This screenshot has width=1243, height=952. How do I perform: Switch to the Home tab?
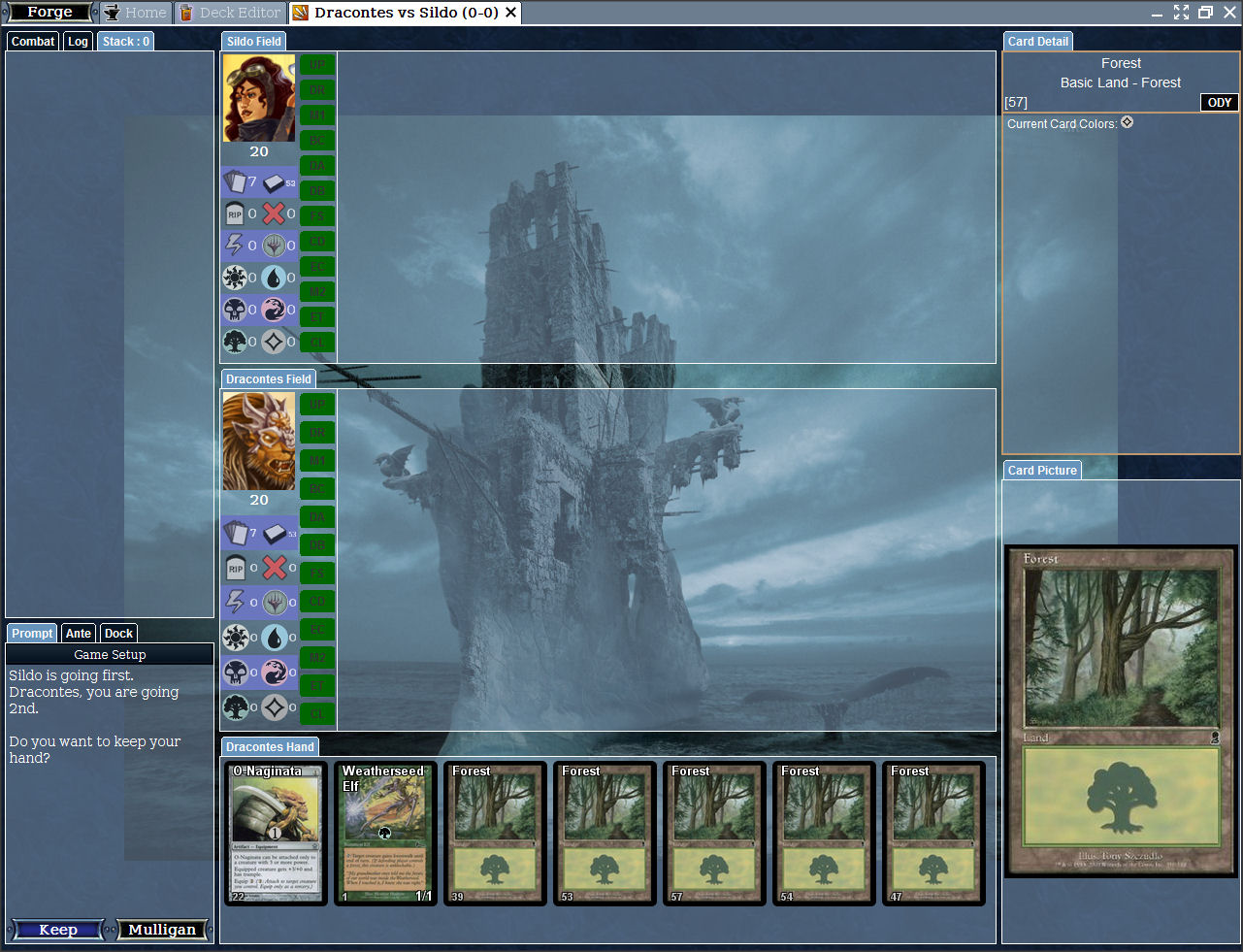136,13
